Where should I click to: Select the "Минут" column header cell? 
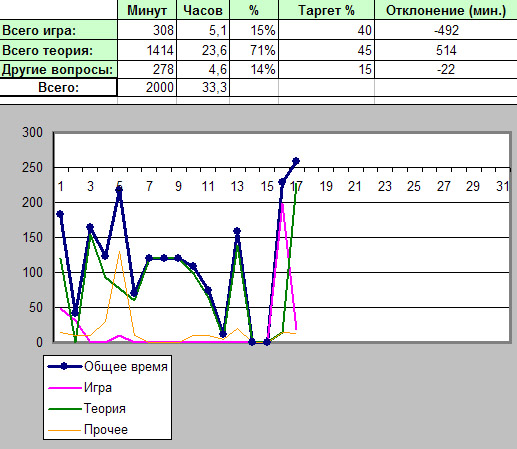coord(147,10)
